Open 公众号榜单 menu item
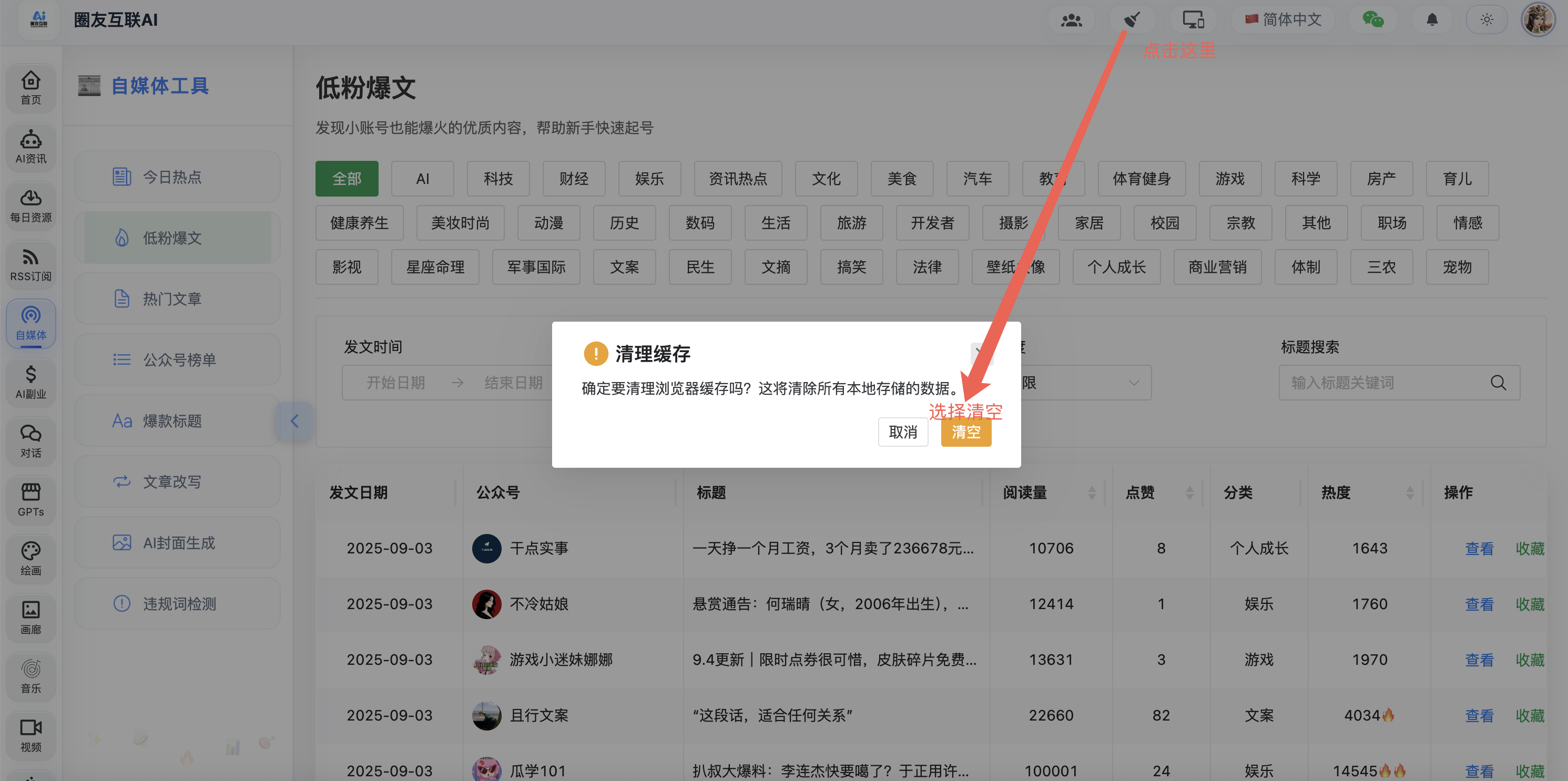This screenshot has width=1568, height=781. 177,359
